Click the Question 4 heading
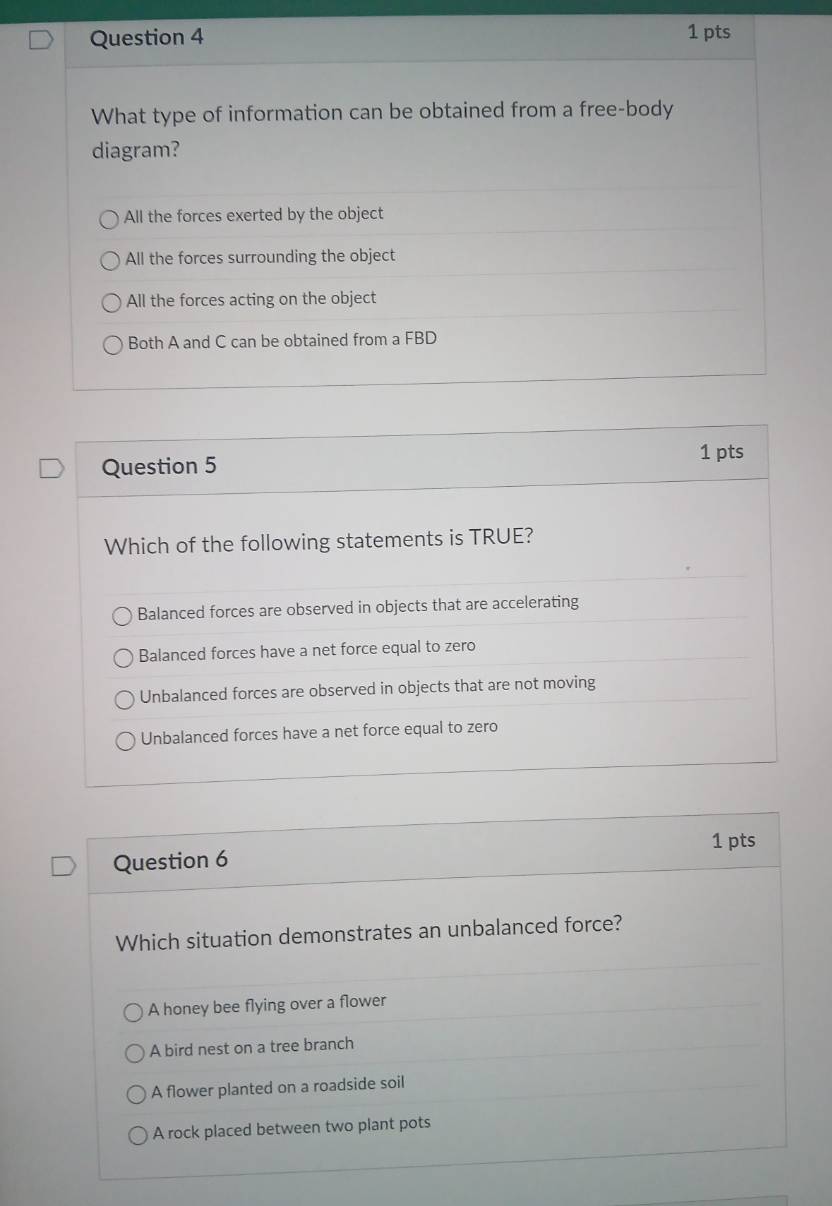Screen dimensions: 832x1206 tap(147, 38)
